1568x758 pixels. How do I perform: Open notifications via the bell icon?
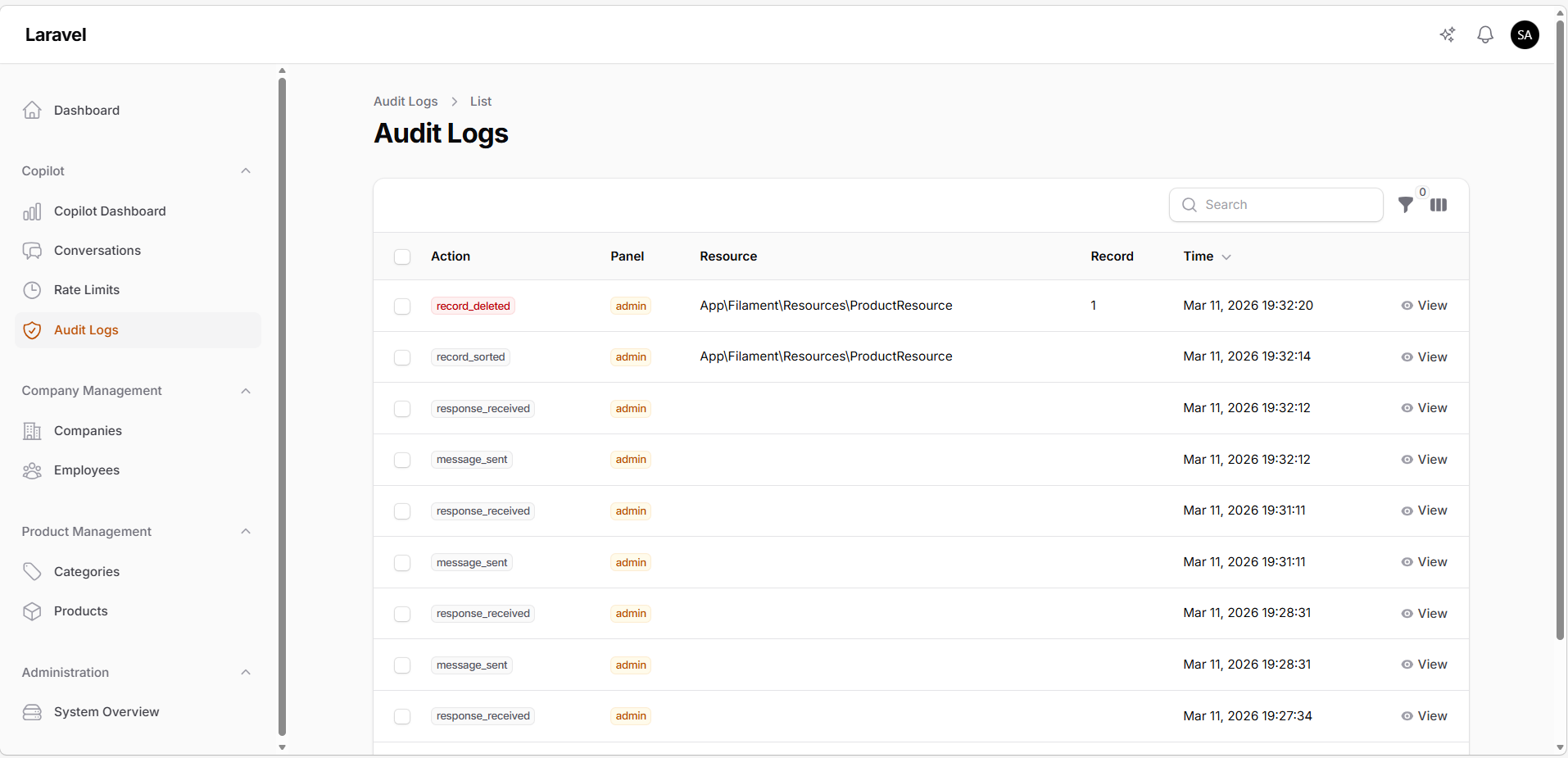[x=1485, y=34]
